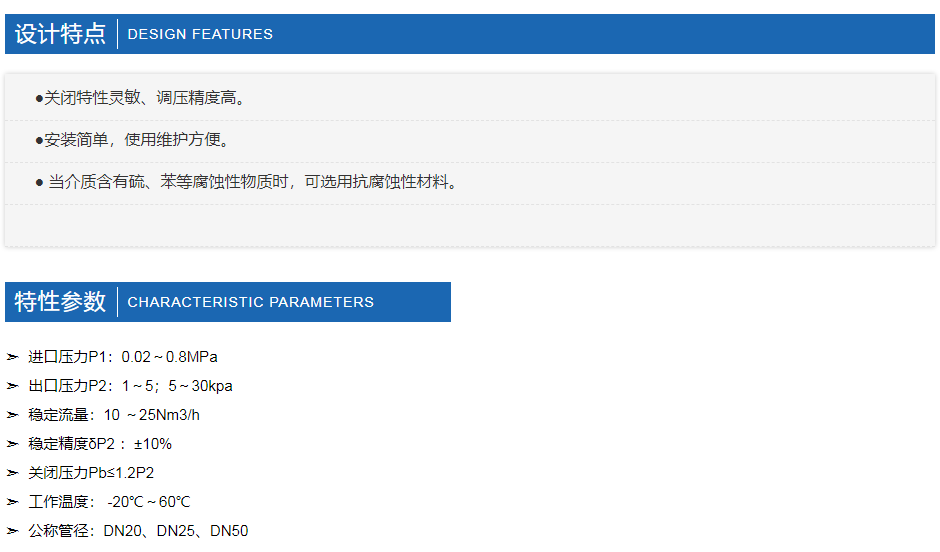Click the arrow bullet beside 公称管径

[x=13, y=531]
